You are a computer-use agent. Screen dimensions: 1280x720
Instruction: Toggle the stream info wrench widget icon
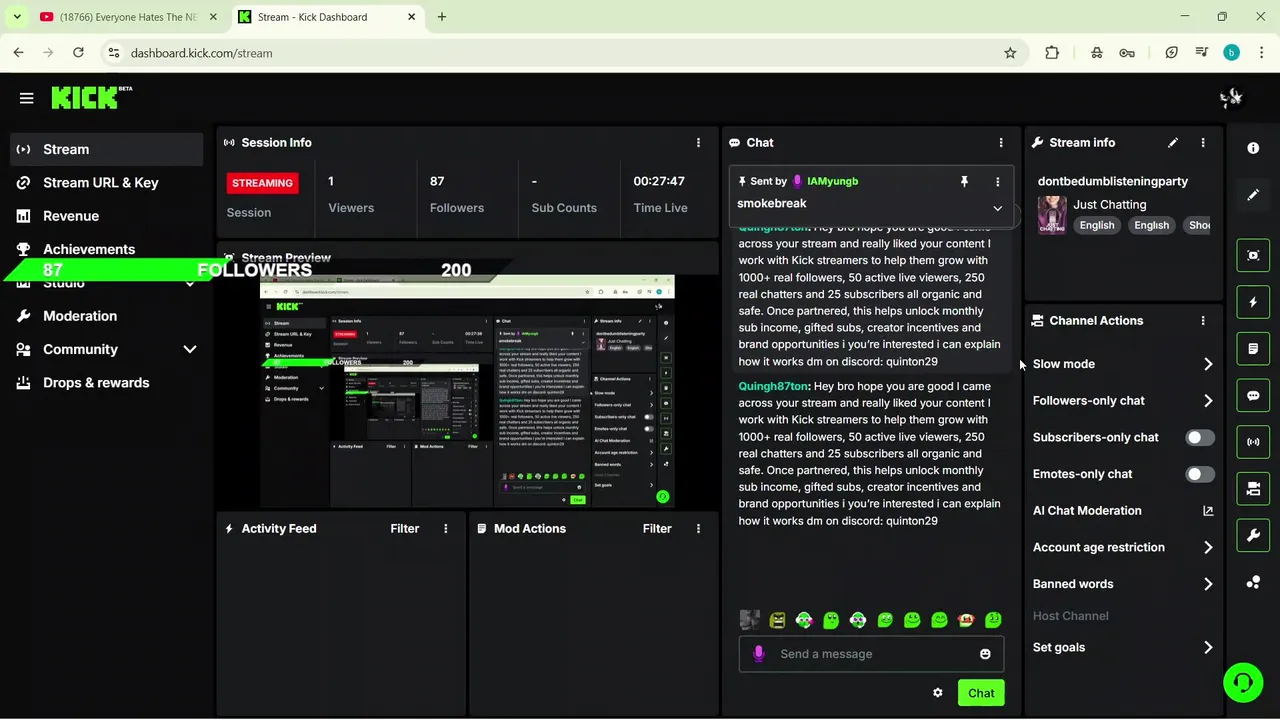click(1253, 536)
